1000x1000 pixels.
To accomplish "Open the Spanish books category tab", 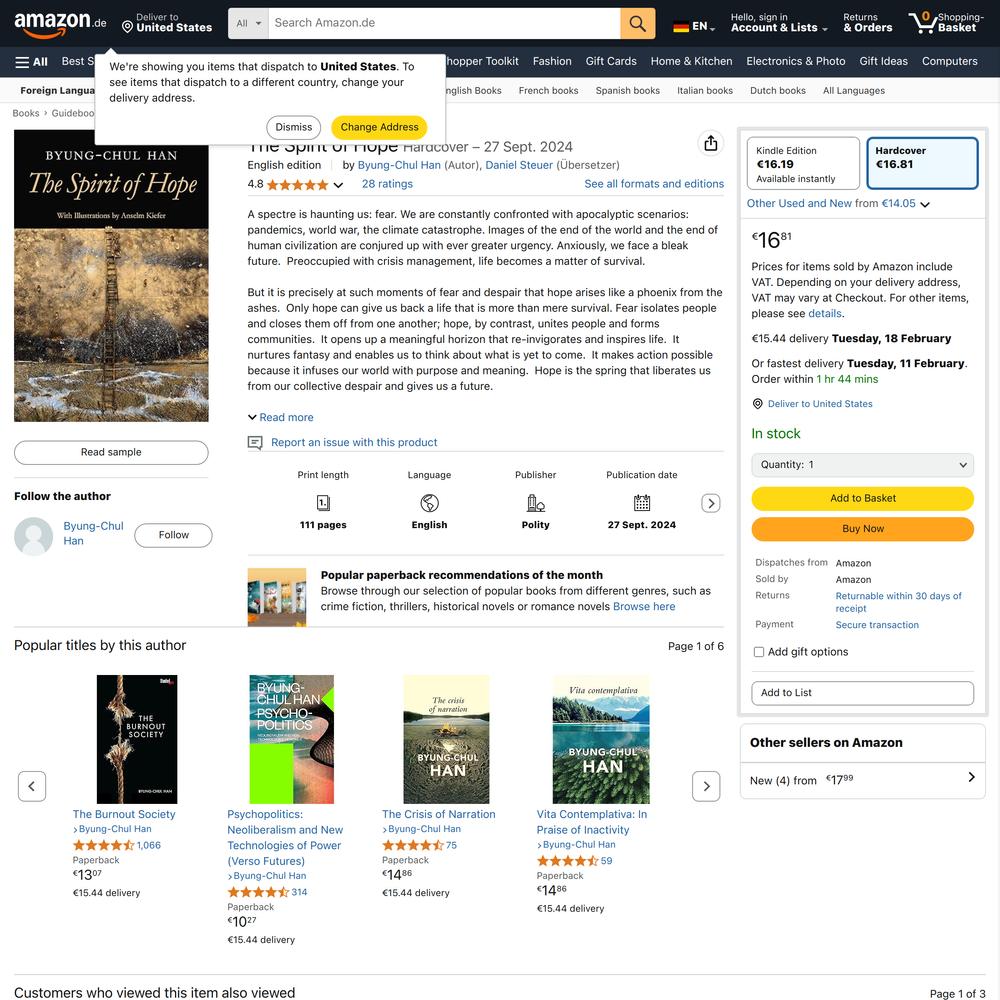I will coord(628,91).
